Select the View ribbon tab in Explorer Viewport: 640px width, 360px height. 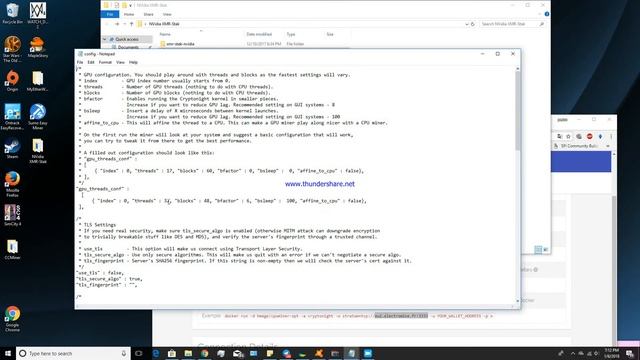[167, 14]
